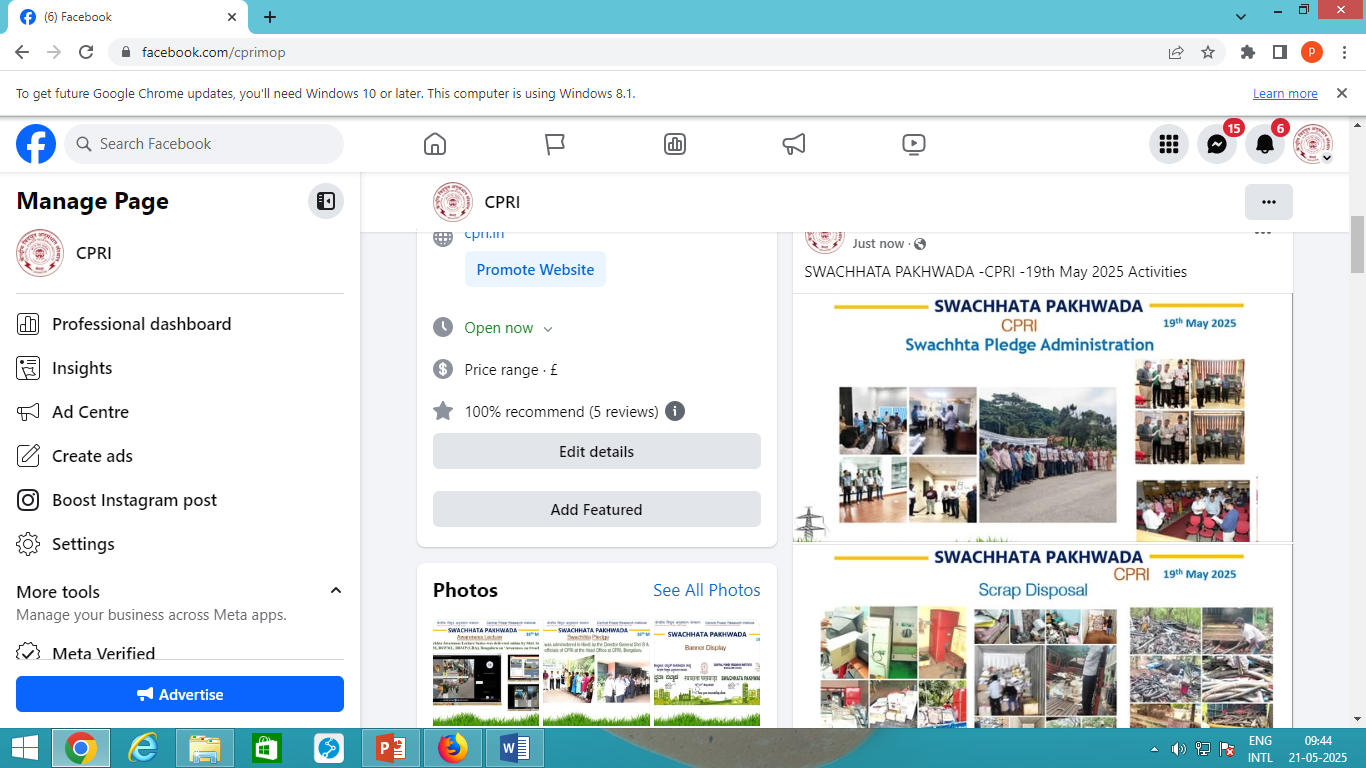The height and width of the screenshot is (768, 1366).
Task: Open the Swachhta Pledge photo thumbnail
Action: tap(597, 673)
